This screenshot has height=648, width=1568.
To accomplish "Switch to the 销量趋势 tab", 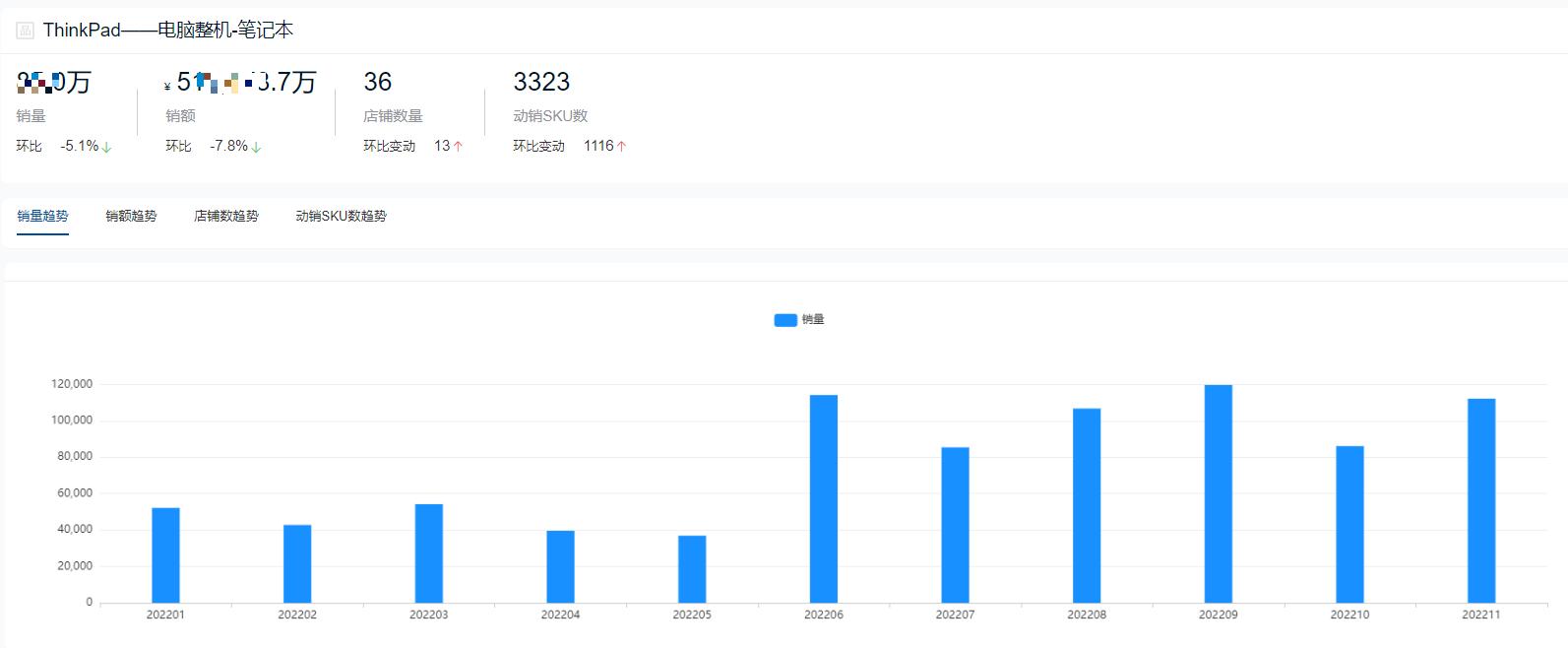I will [x=42, y=216].
